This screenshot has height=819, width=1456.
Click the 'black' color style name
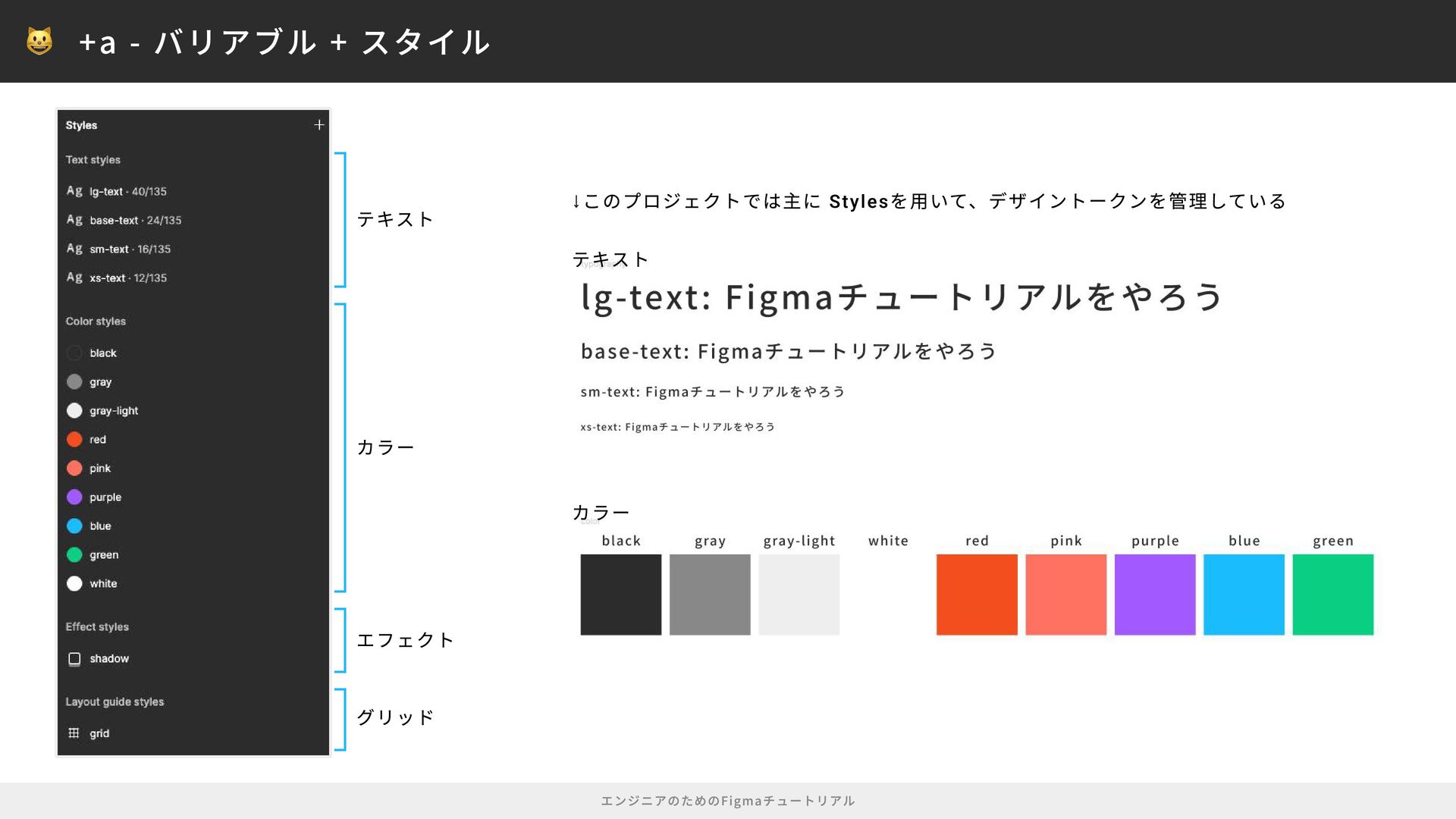click(x=103, y=353)
